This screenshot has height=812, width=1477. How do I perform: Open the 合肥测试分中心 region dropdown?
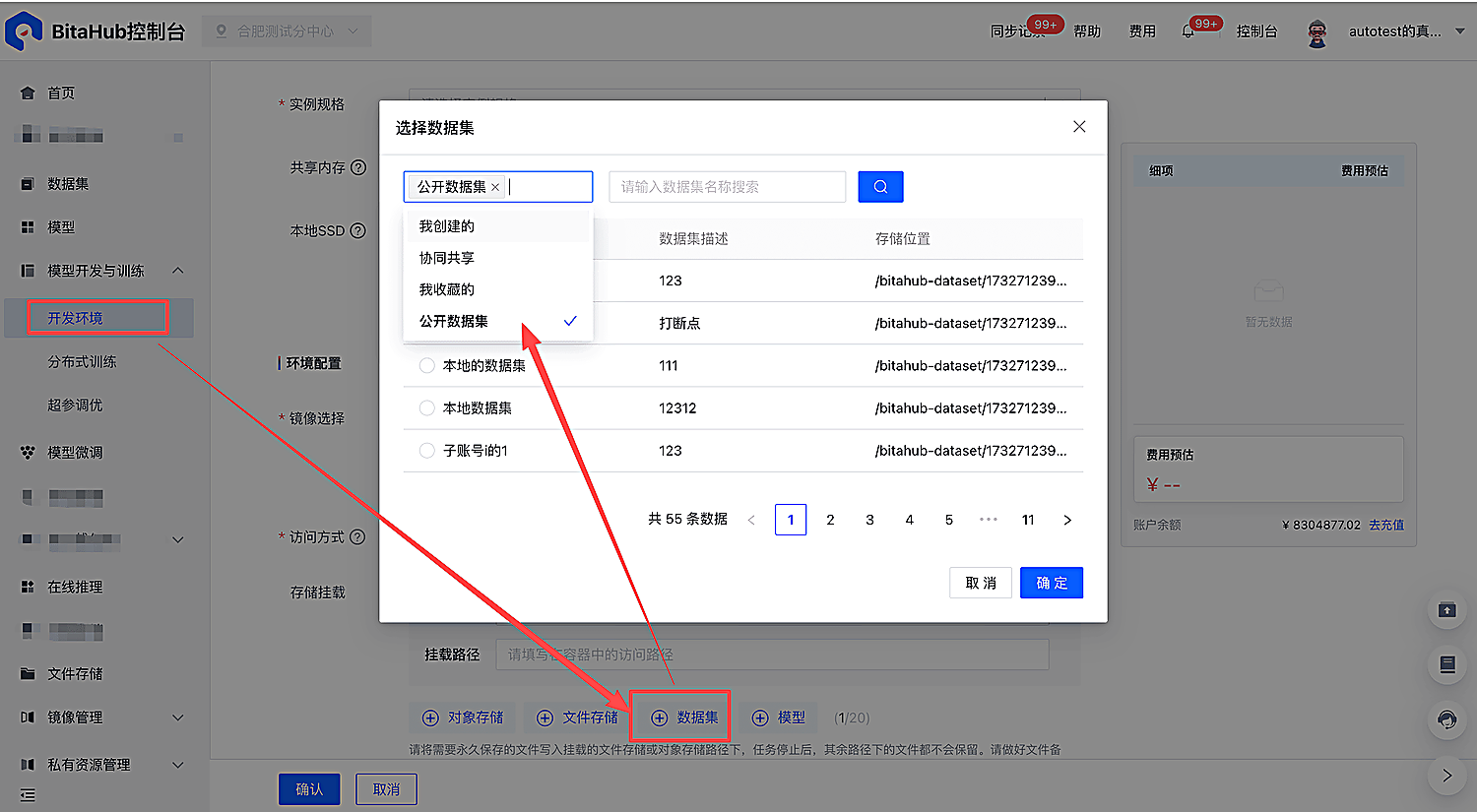coord(288,31)
